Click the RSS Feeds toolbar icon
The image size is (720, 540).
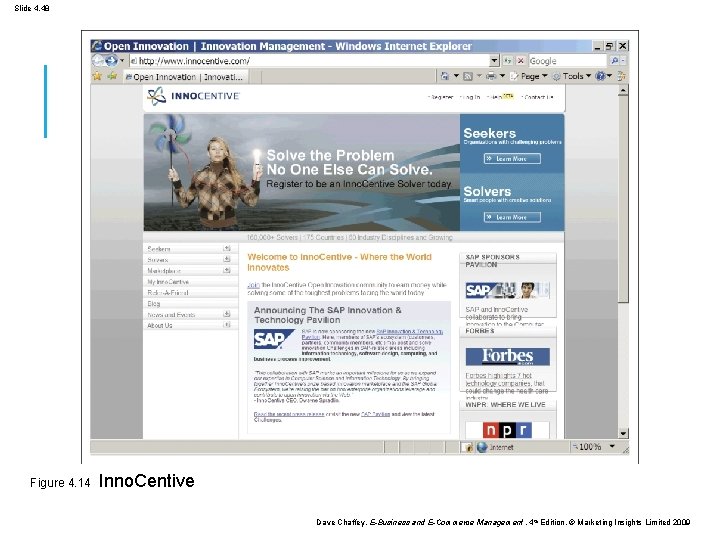(468, 76)
